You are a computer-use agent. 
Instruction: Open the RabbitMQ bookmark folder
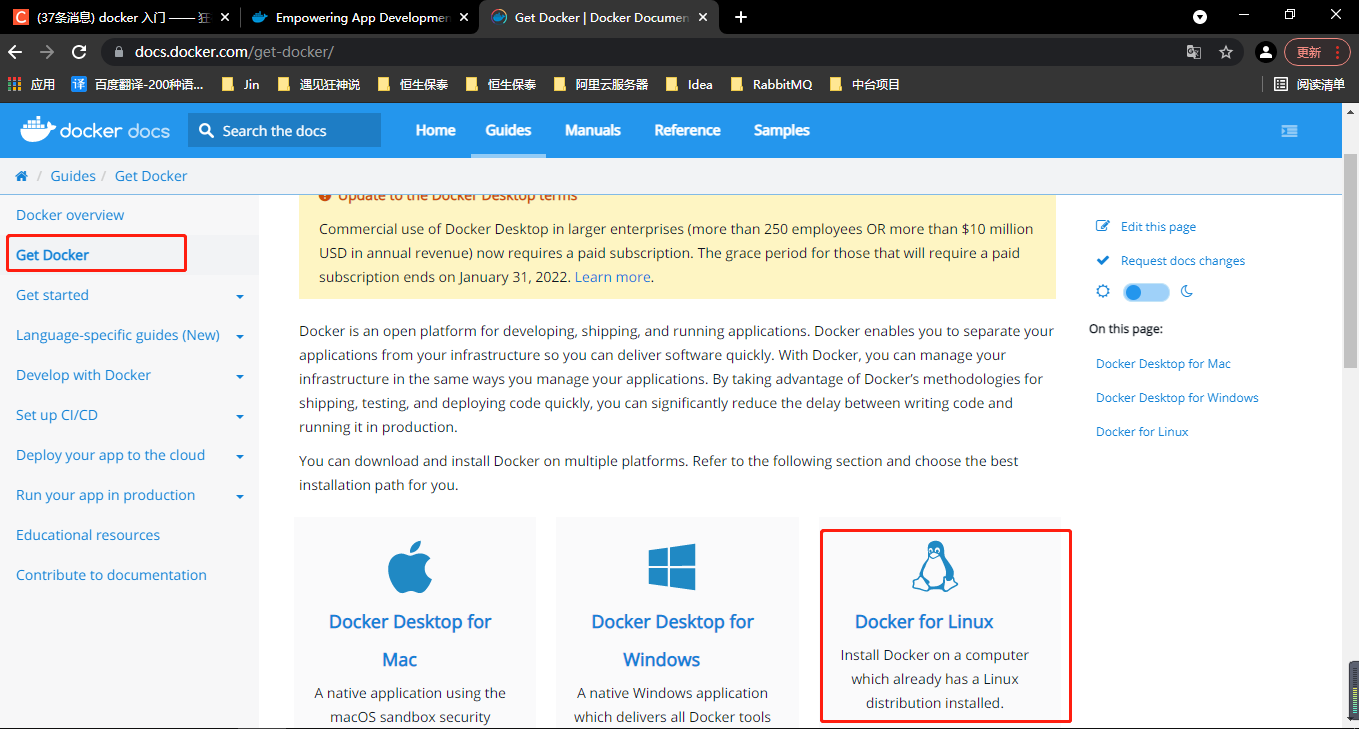click(x=771, y=85)
